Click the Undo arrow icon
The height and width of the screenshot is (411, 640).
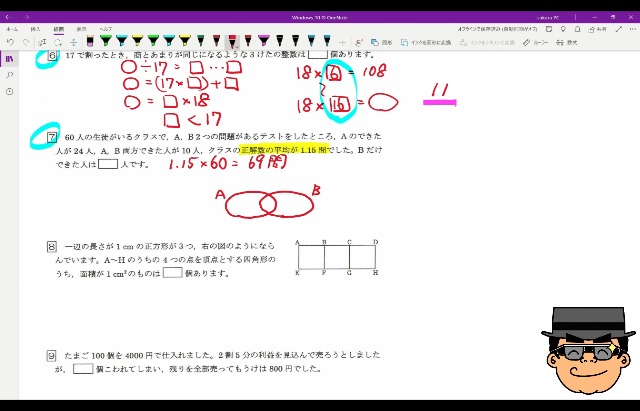9,42
